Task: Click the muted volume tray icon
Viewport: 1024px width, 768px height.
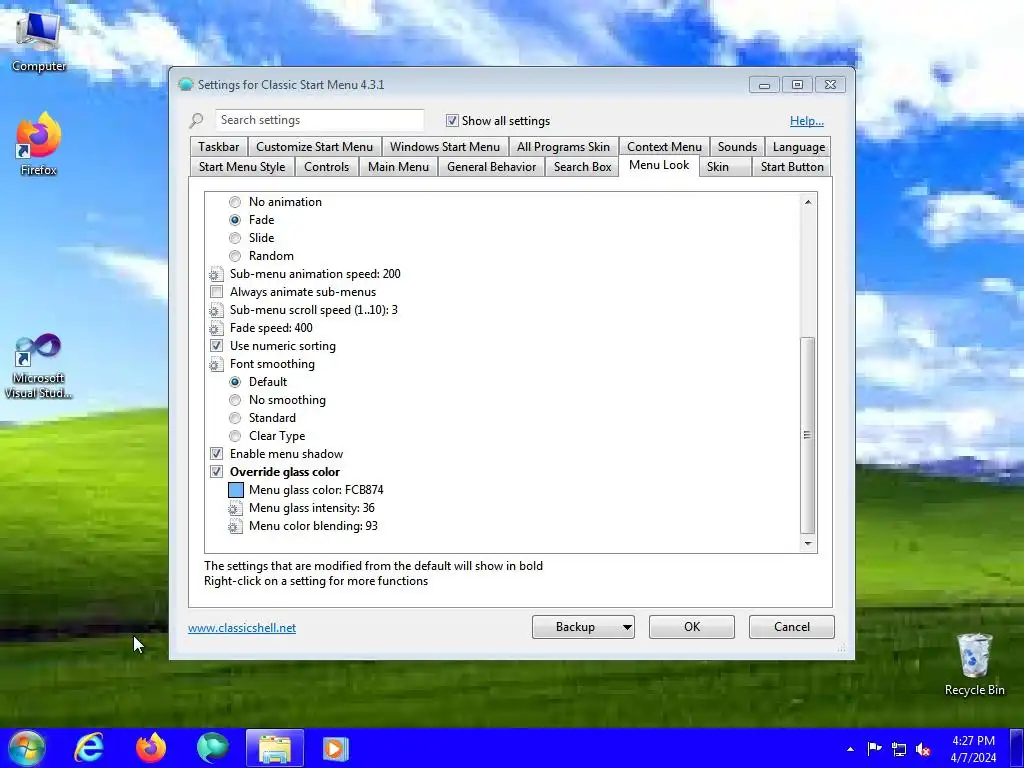Action: tap(923, 749)
